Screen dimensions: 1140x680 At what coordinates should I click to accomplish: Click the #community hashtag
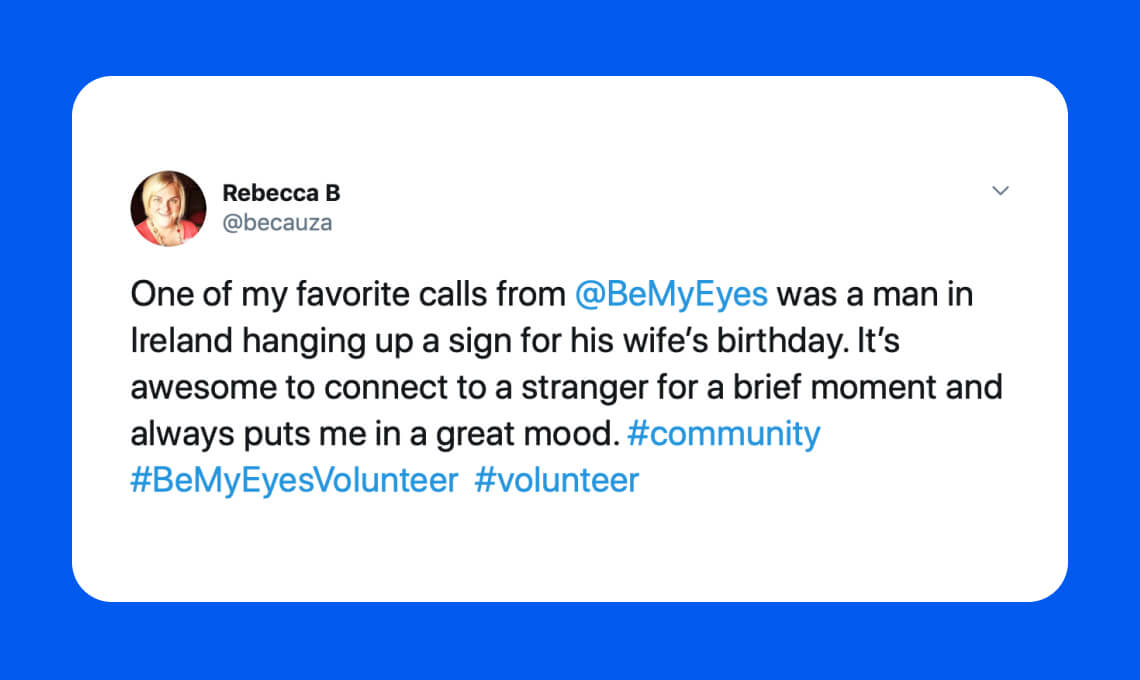pyautogui.click(x=723, y=434)
